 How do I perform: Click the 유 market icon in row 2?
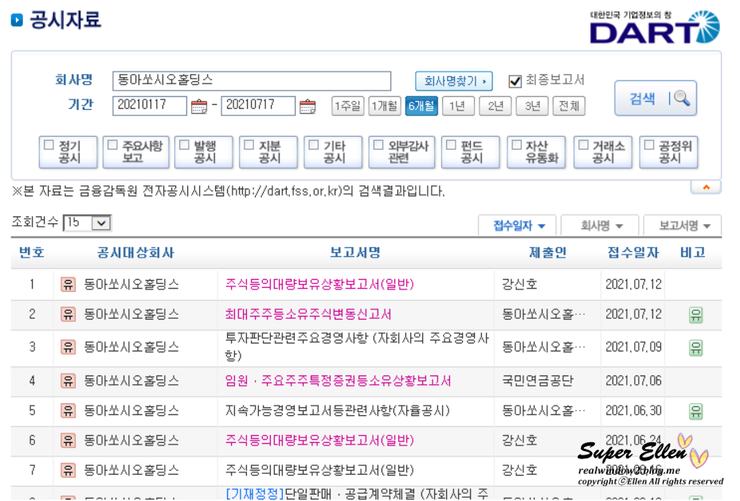[68, 315]
